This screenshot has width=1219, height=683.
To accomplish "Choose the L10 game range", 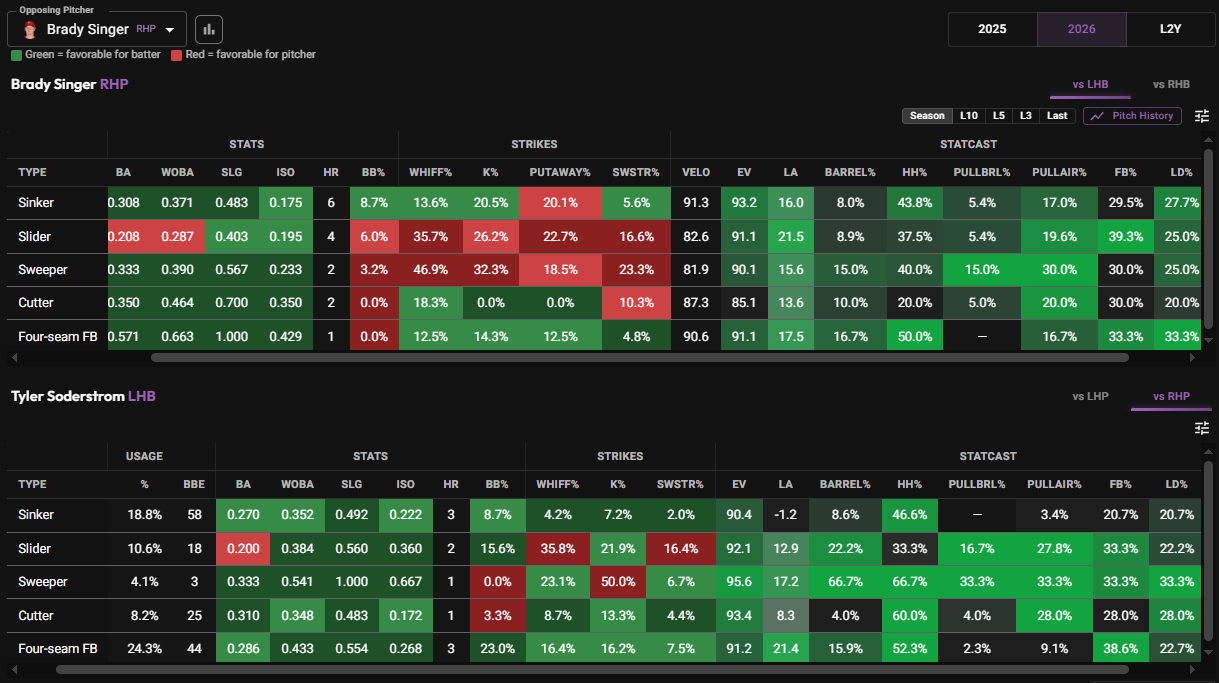I will click(968, 116).
